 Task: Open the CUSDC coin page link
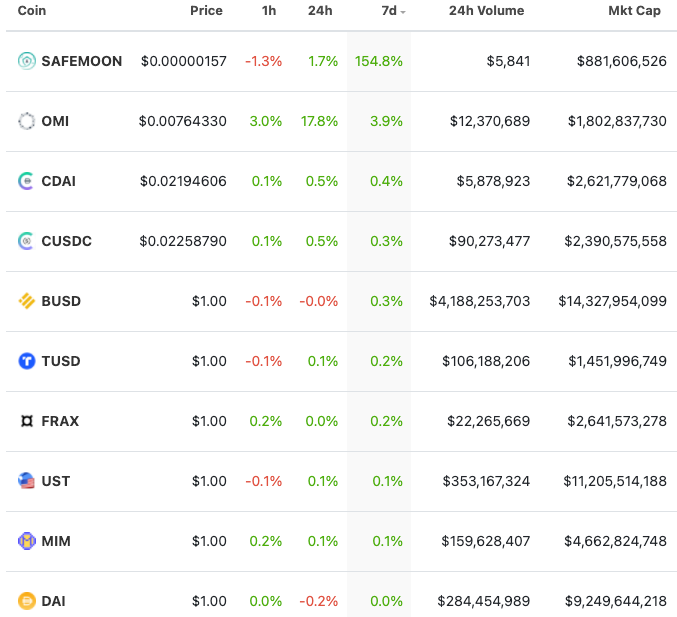point(66,241)
